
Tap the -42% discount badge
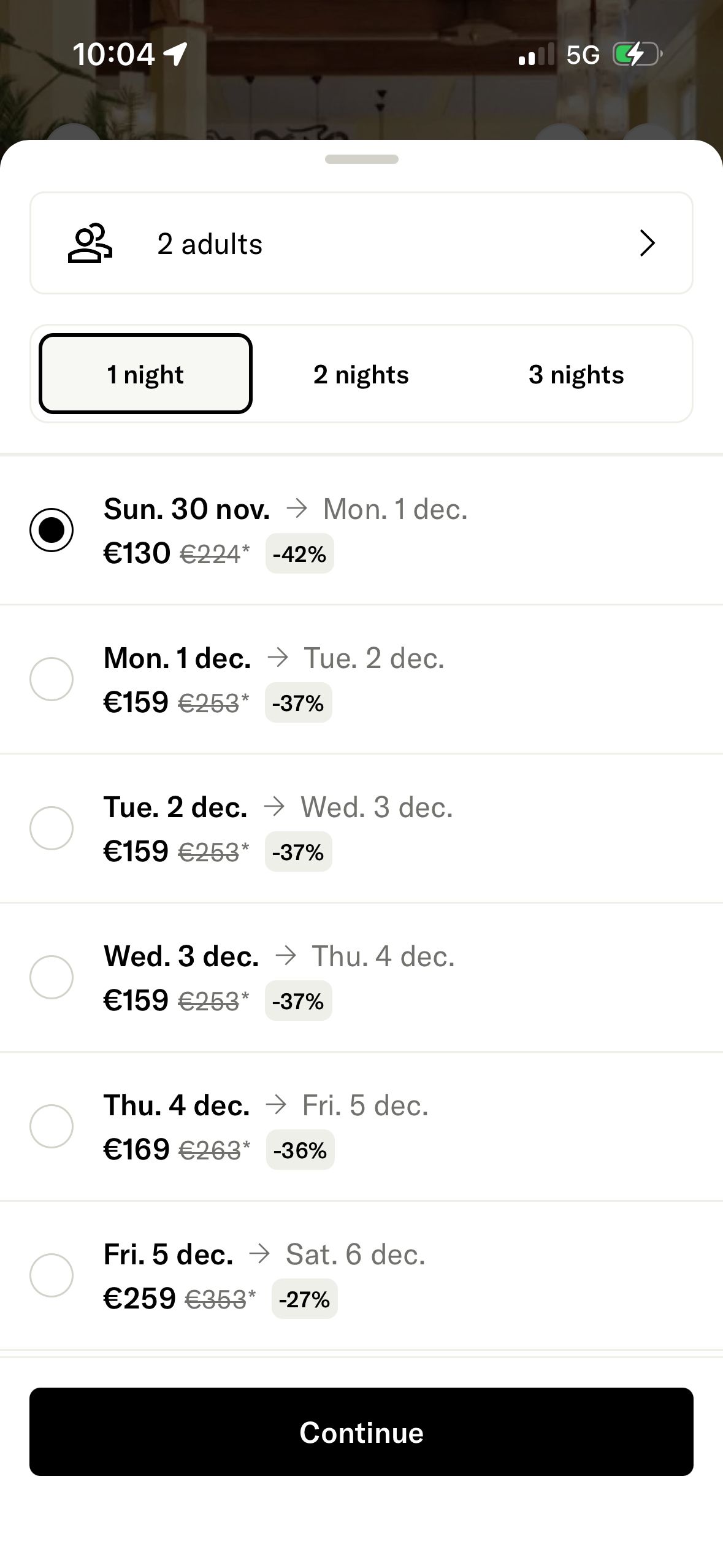point(299,554)
